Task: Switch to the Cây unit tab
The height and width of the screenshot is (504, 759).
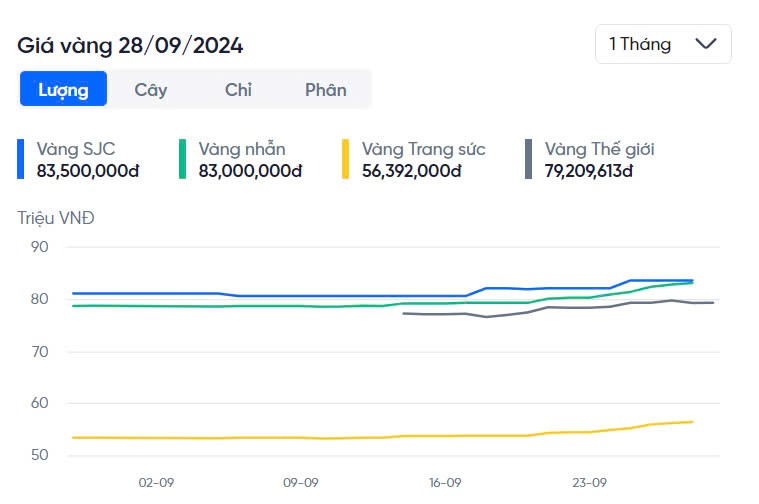Action: 151,89
